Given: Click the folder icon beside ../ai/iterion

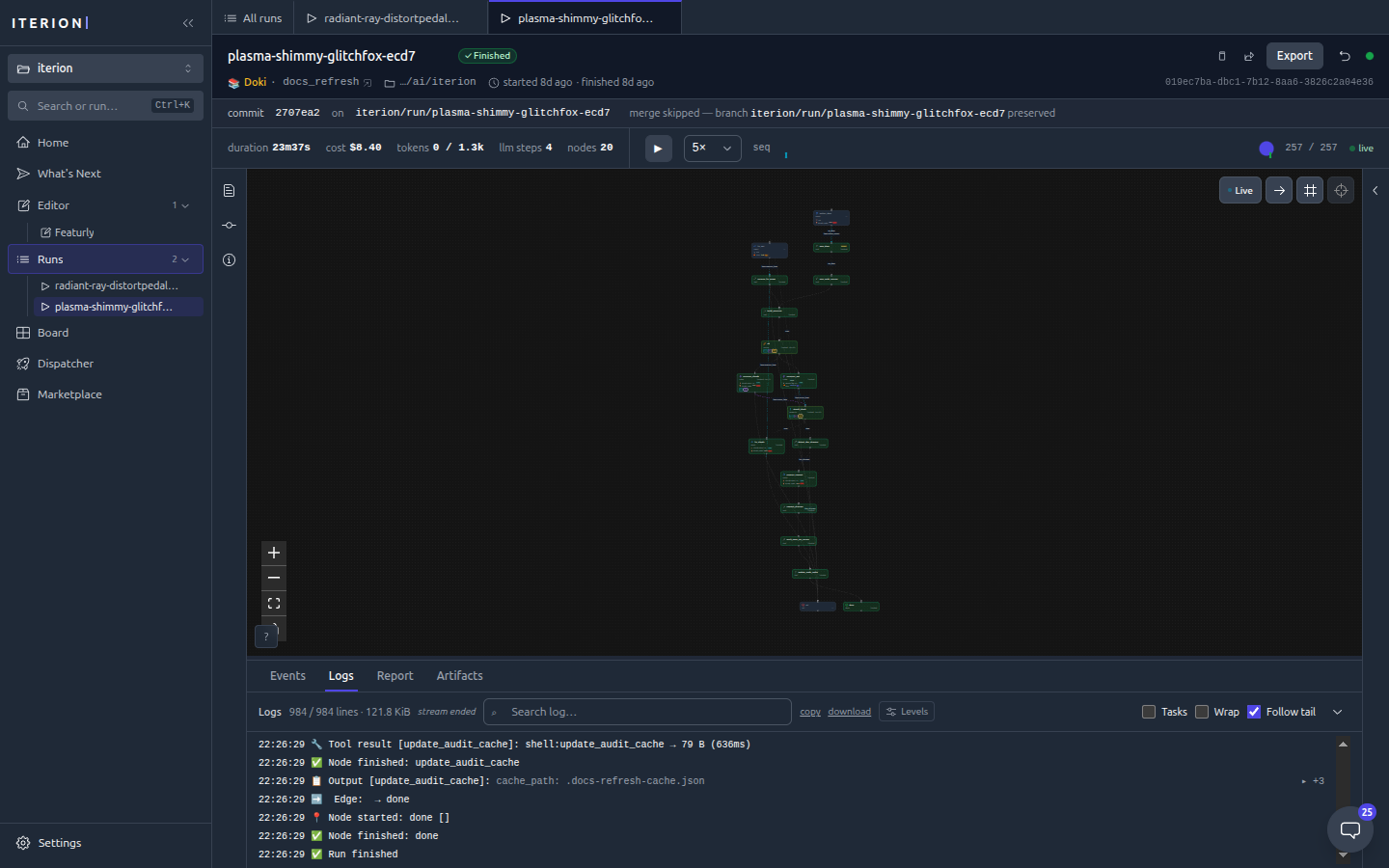Looking at the screenshot, I should [390, 83].
